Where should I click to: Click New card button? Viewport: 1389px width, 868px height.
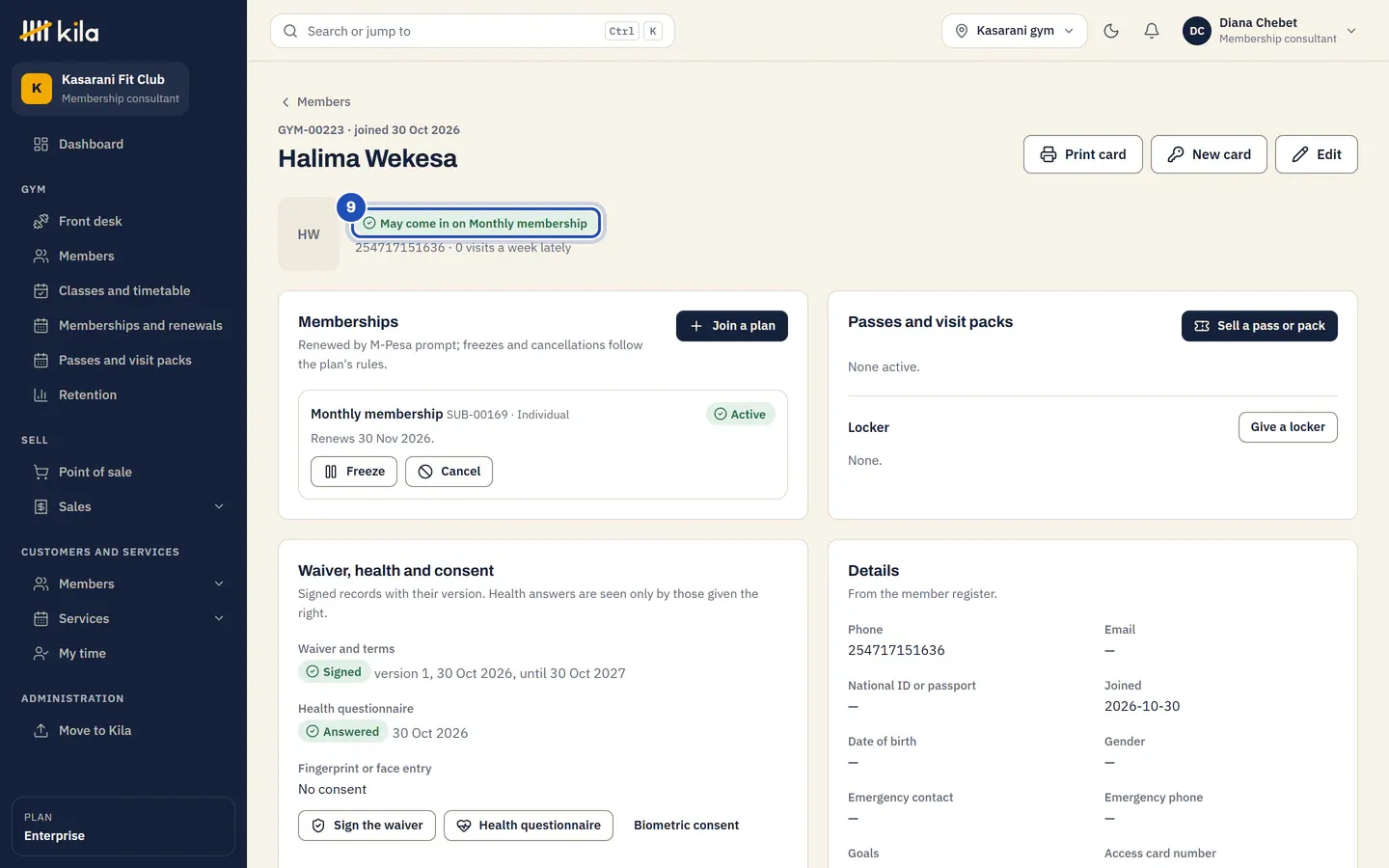1209,154
